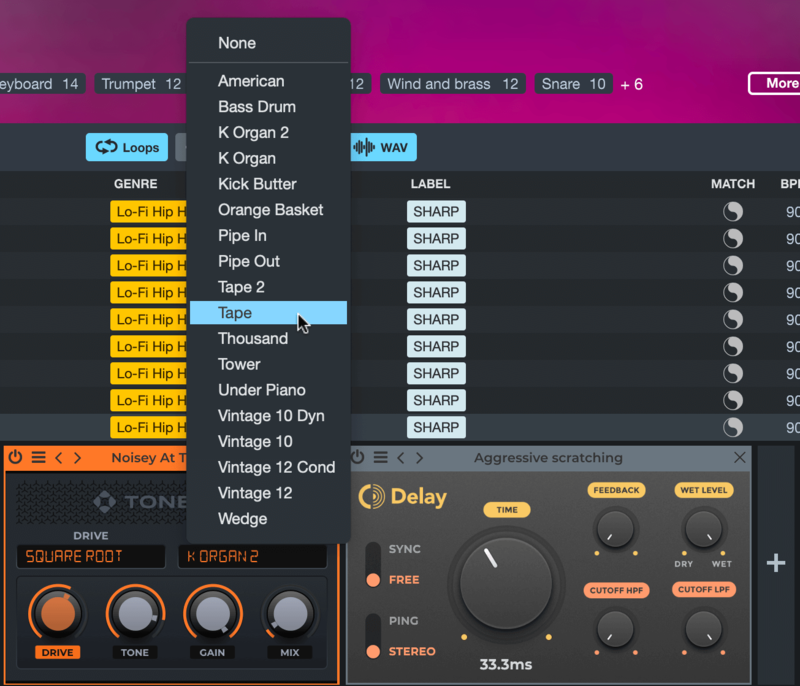Switch the Ping/Stereo toggle in Delay

[373, 637]
